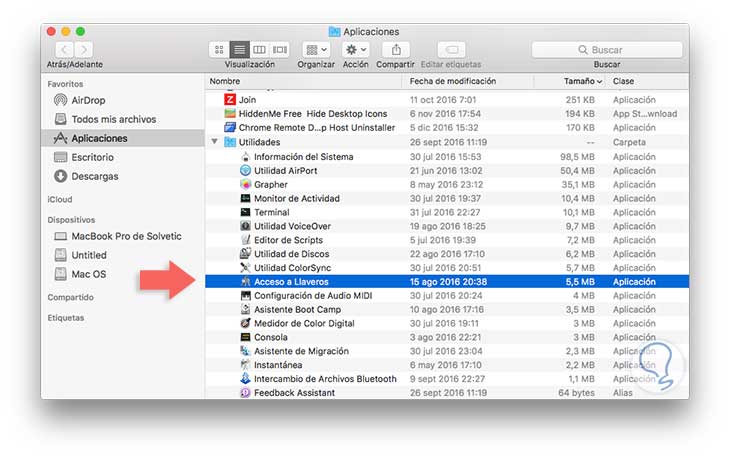Click Configuración de Audio MIDI icon
This screenshot has height=458, width=730.
point(245,296)
